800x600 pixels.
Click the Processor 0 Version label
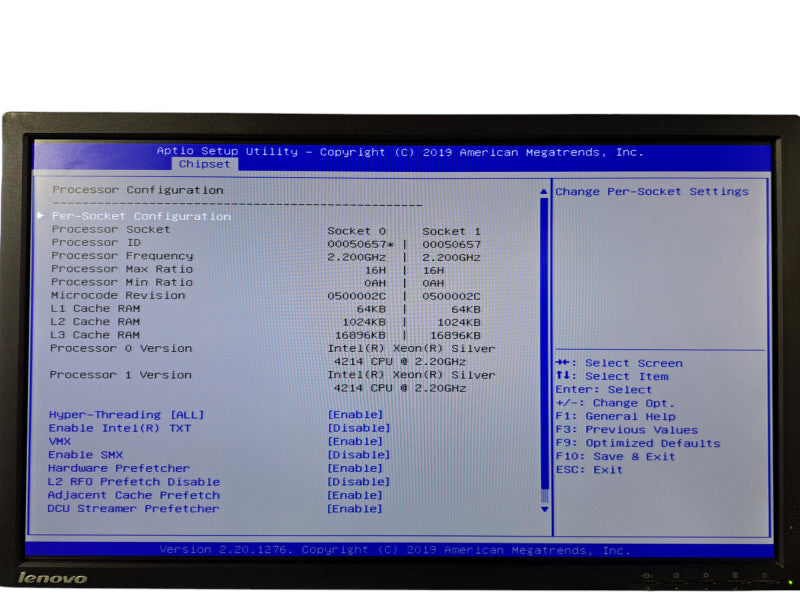point(121,348)
